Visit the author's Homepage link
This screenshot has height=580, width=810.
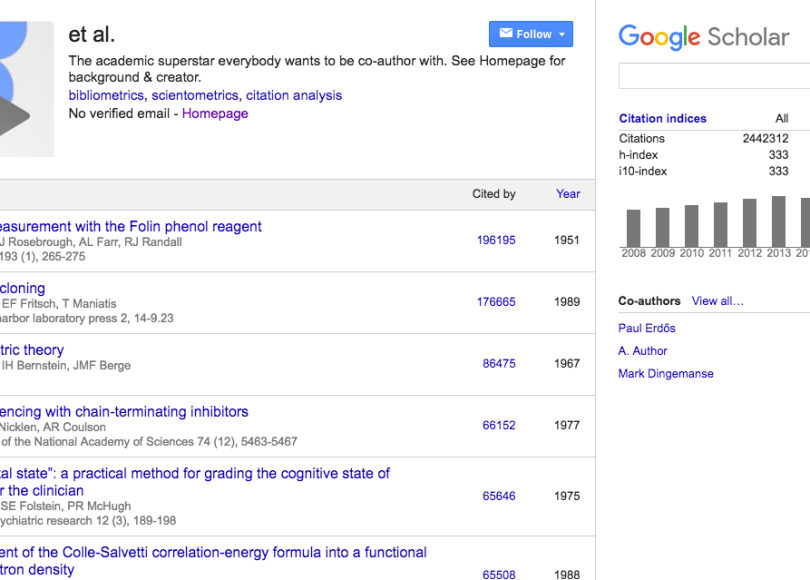point(215,114)
